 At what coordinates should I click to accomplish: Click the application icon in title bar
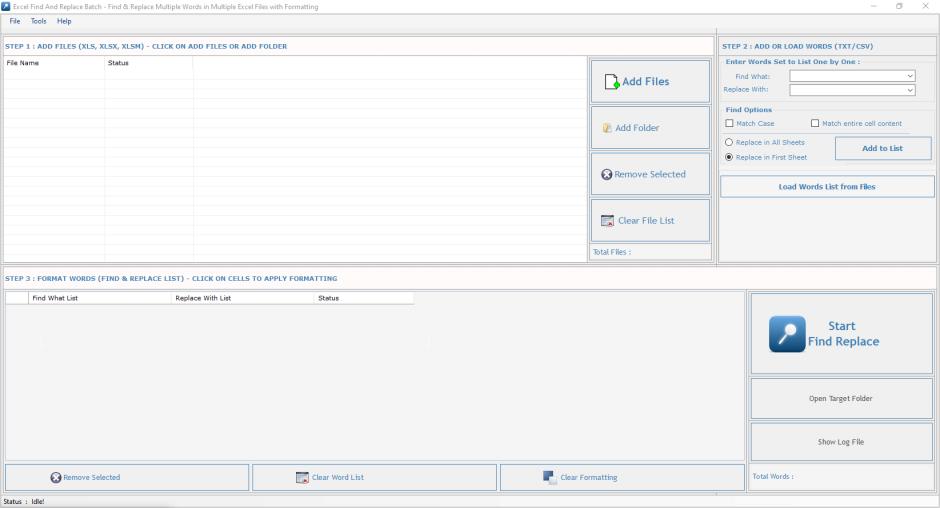coord(6,7)
